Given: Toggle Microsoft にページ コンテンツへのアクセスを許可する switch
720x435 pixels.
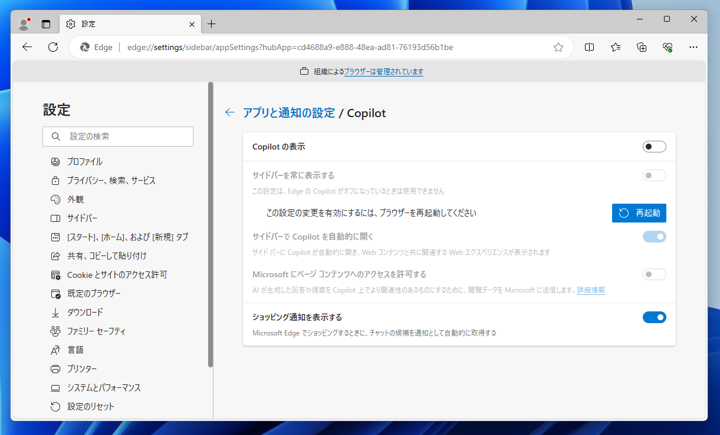Looking at the screenshot, I should 654,274.
